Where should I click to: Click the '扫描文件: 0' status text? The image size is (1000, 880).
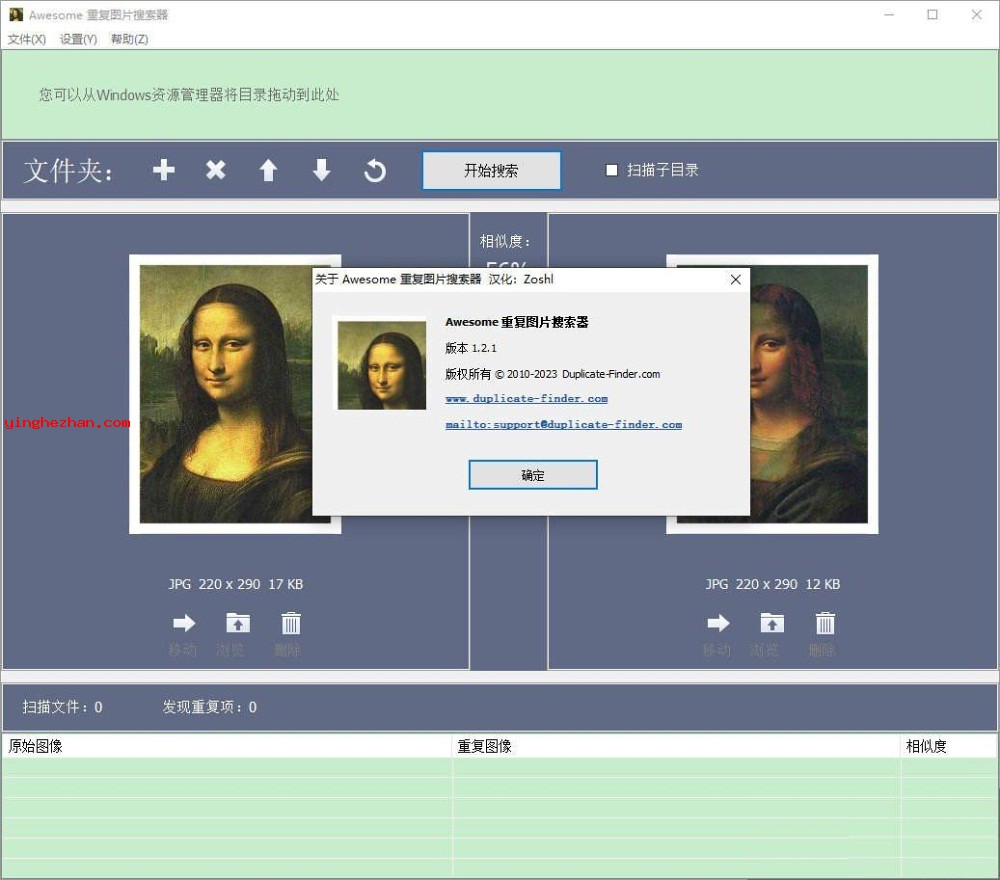coord(62,707)
